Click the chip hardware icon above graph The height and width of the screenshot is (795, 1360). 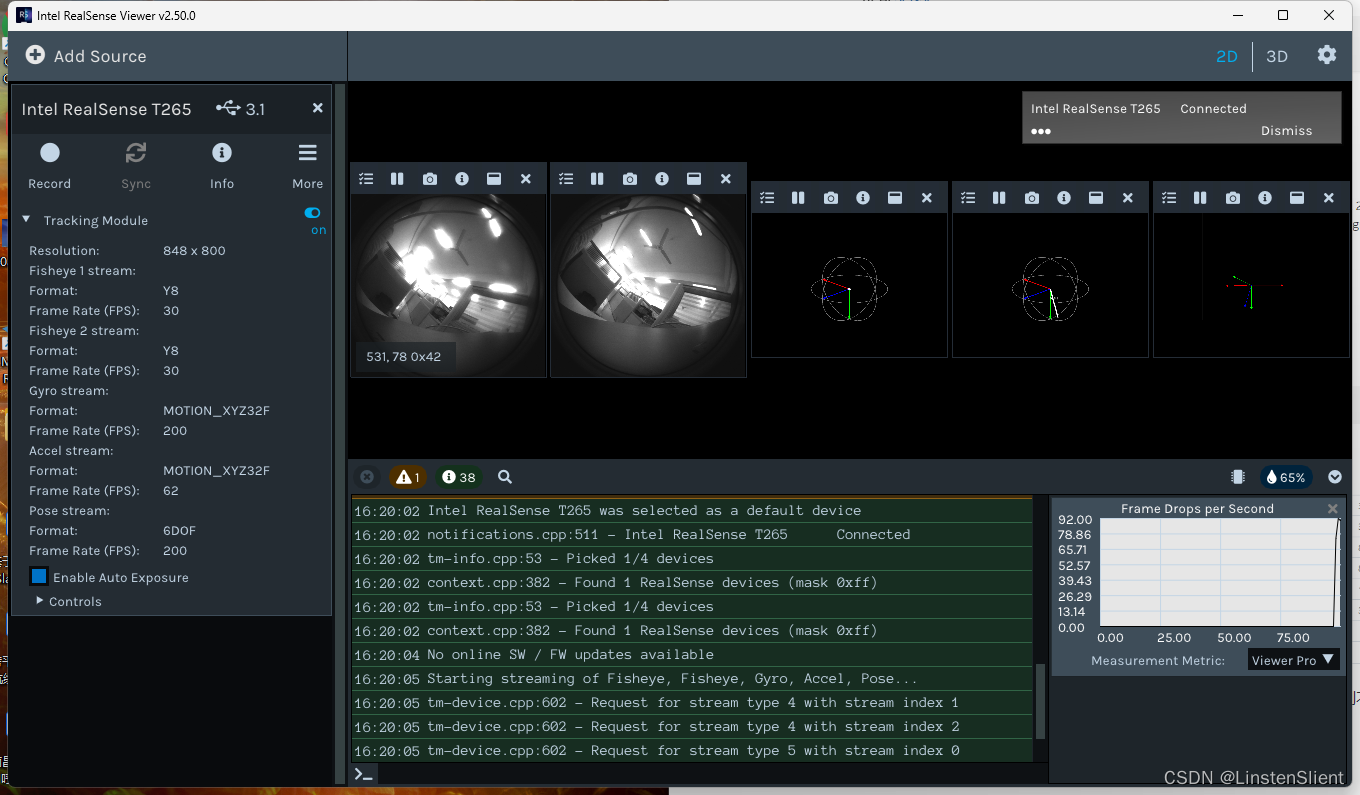[1238, 477]
